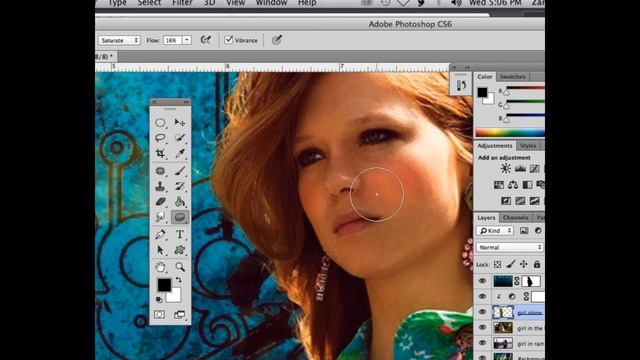Viewport: 640px width, 360px height.
Task: Add a Levels adjustment
Action: click(x=520, y=169)
